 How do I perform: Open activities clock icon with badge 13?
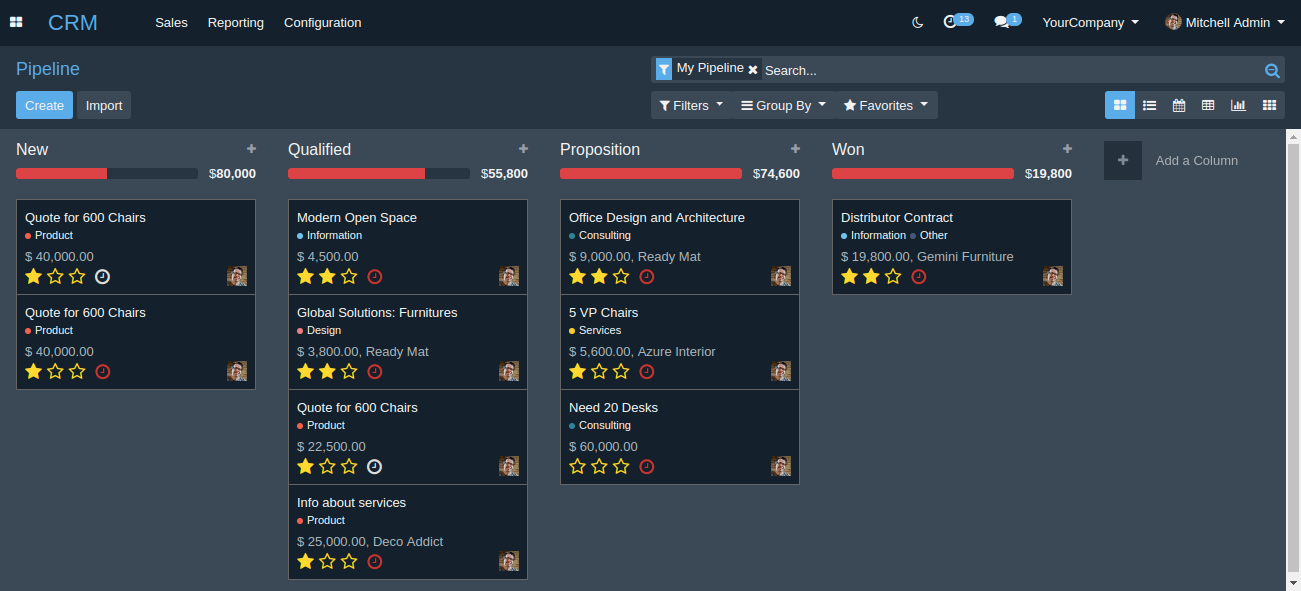coord(957,21)
